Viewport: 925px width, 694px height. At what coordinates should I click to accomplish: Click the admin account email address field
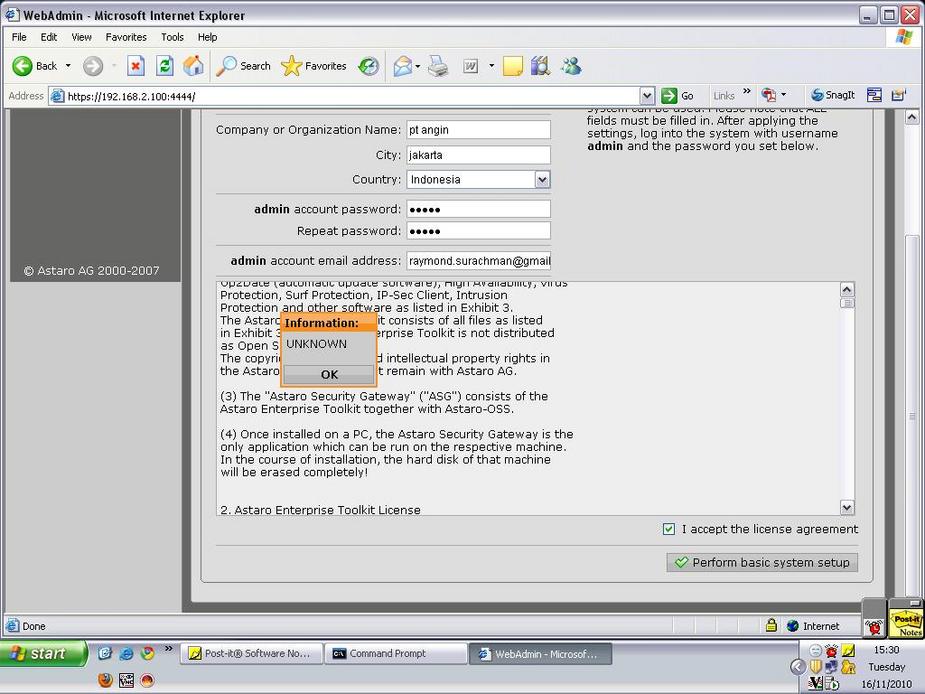[x=478, y=260]
